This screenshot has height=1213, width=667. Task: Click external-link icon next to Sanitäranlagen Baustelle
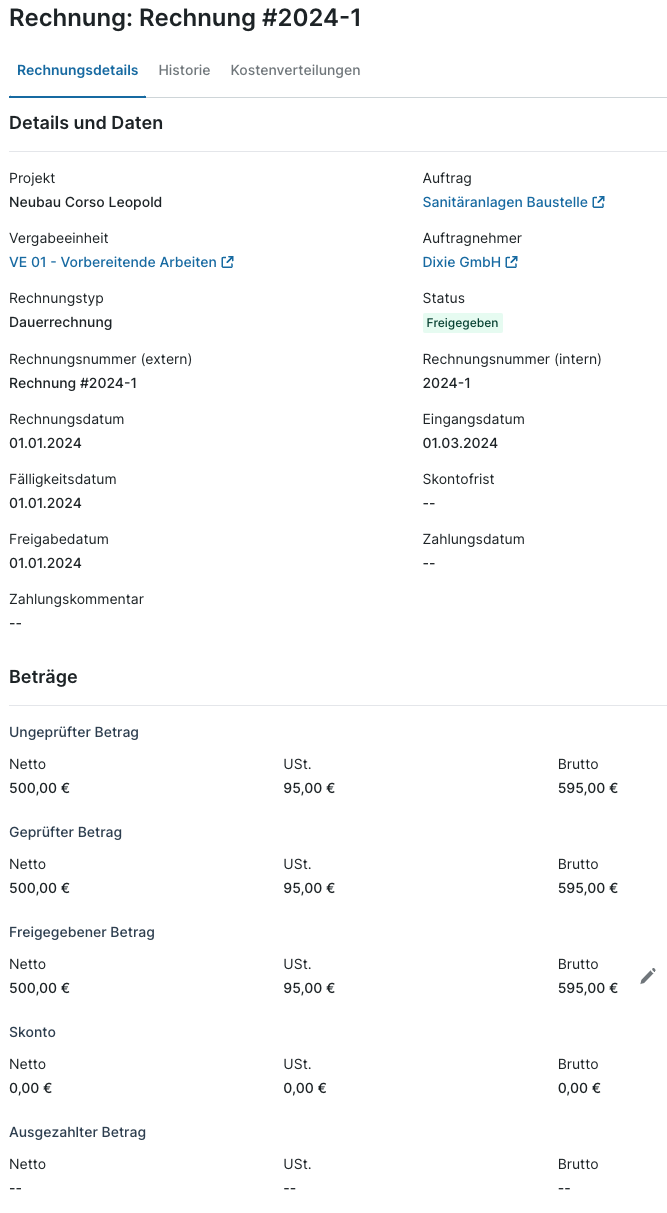598,202
